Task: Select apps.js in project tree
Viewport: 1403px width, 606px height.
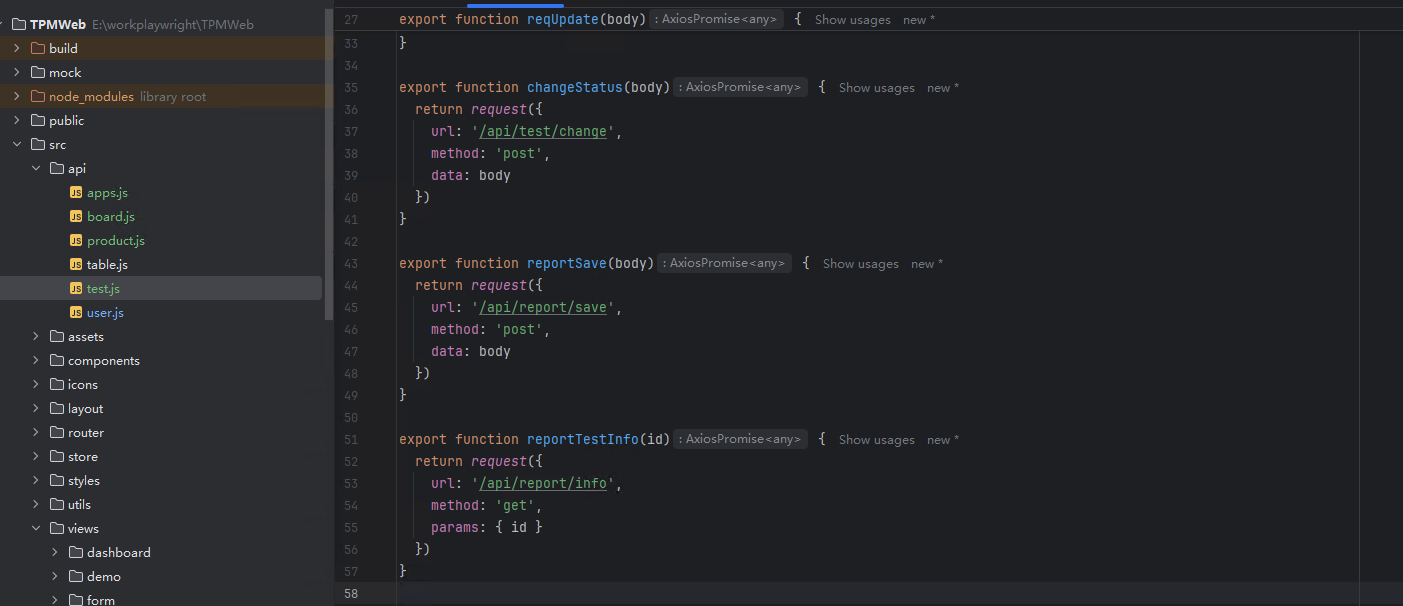Action: 107,193
